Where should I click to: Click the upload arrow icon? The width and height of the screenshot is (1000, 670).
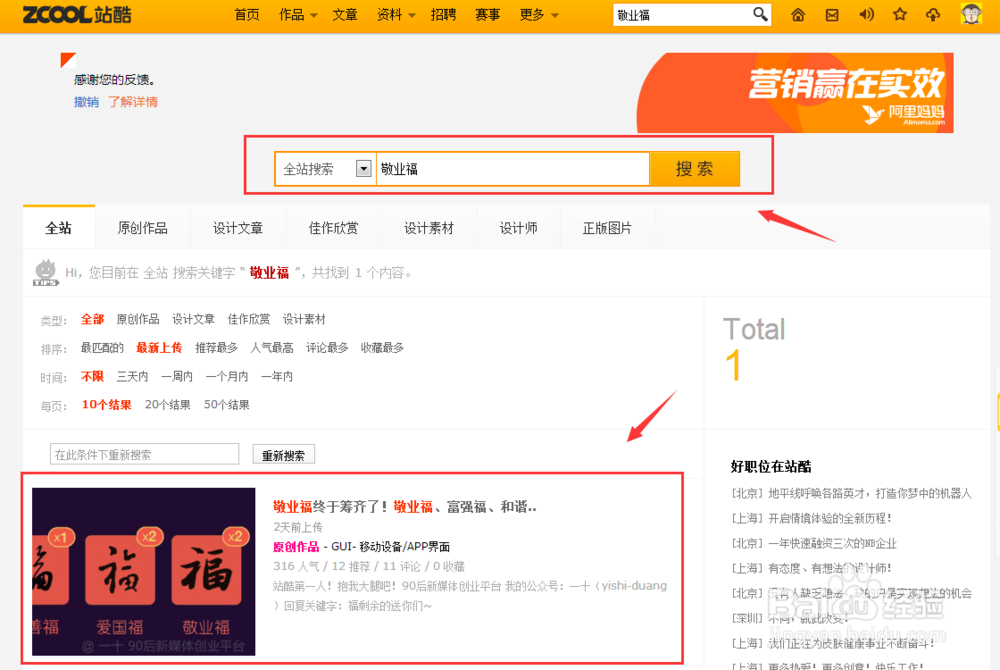tap(932, 15)
